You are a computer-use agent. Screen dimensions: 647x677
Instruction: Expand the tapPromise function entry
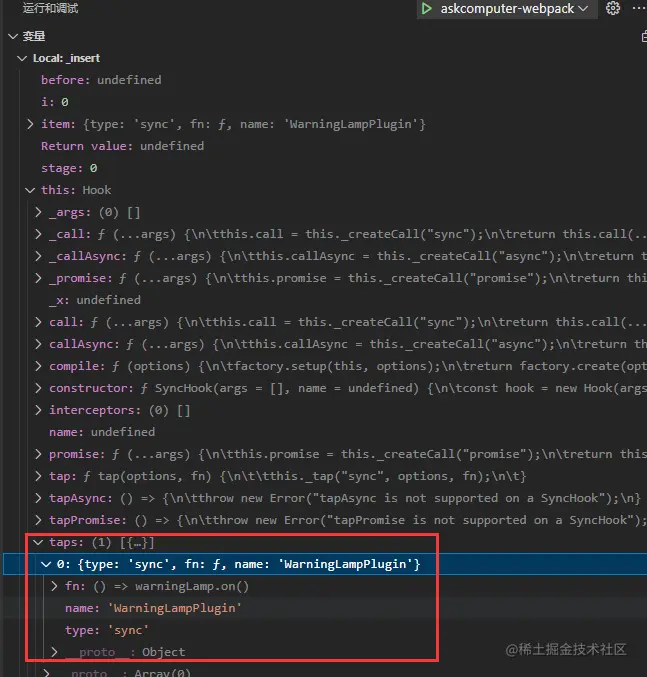click(x=38, y=520)
